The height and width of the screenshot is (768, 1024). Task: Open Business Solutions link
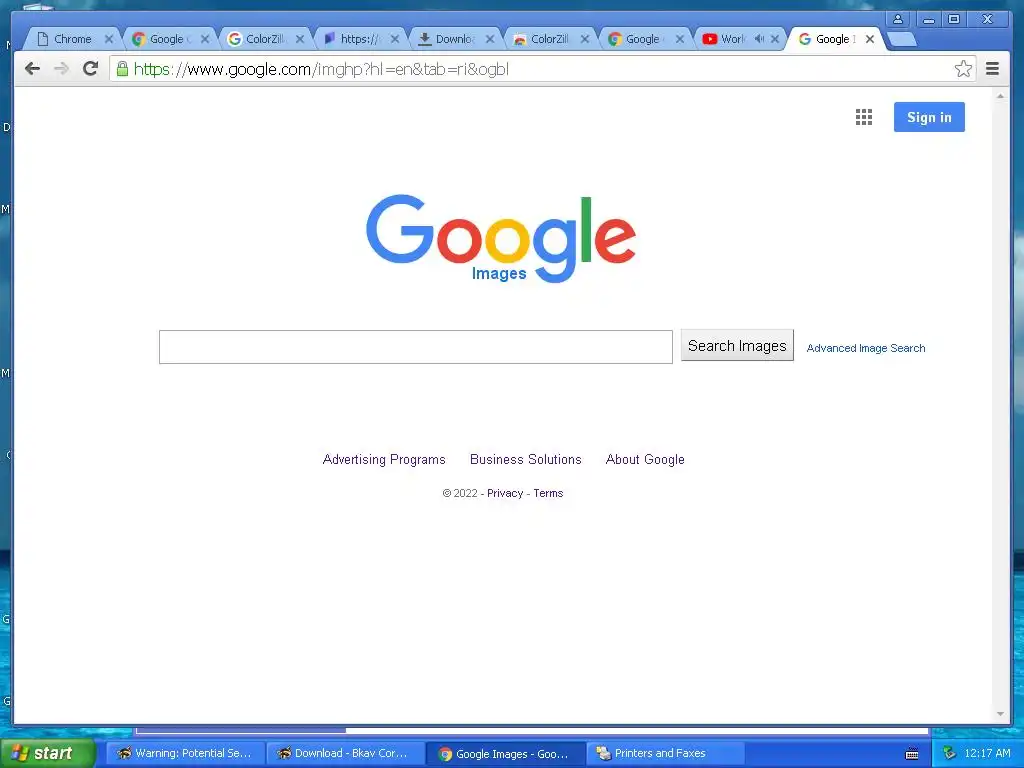click(x=526, y=460)
